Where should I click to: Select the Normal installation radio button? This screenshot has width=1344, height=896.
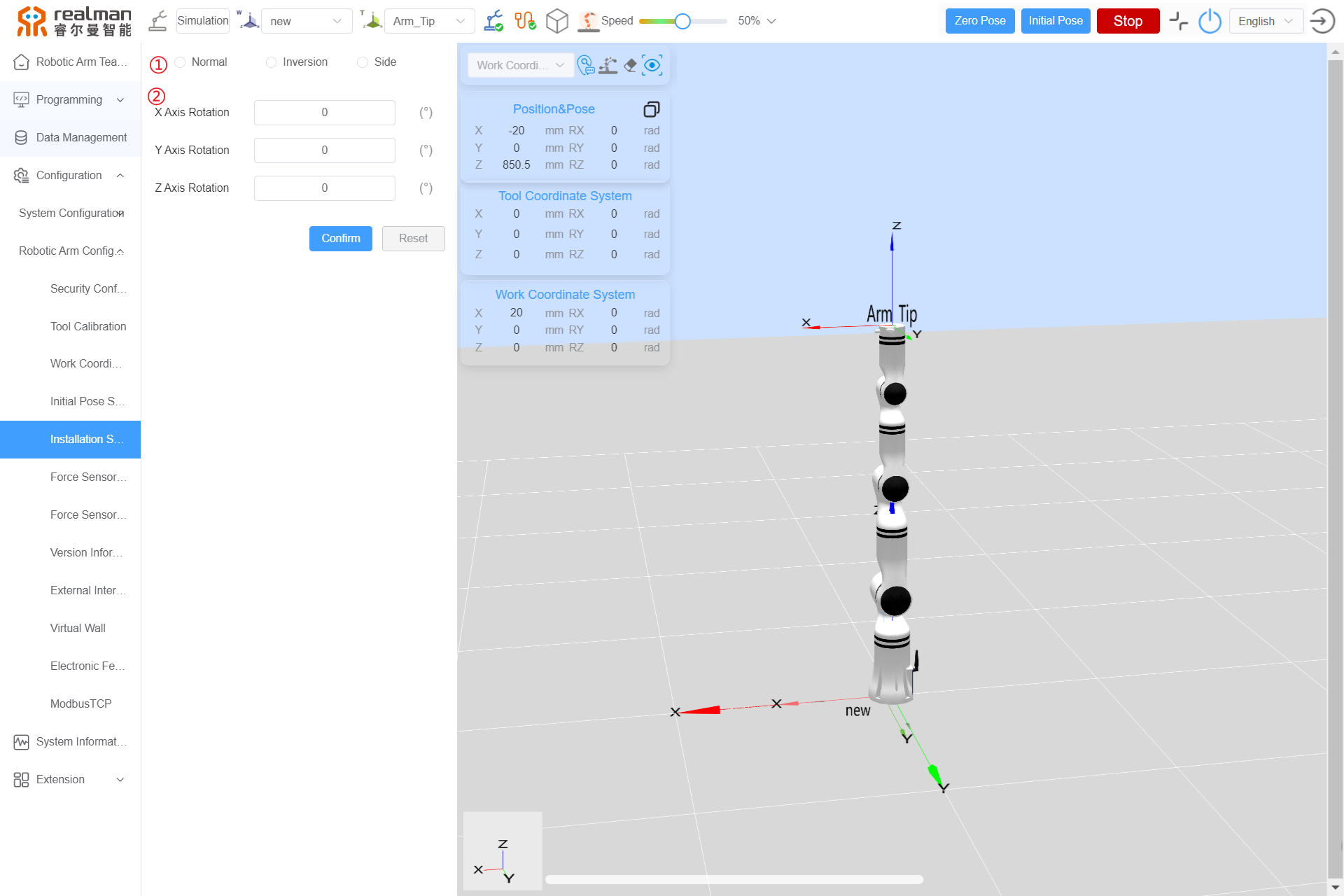pos(181,62)
